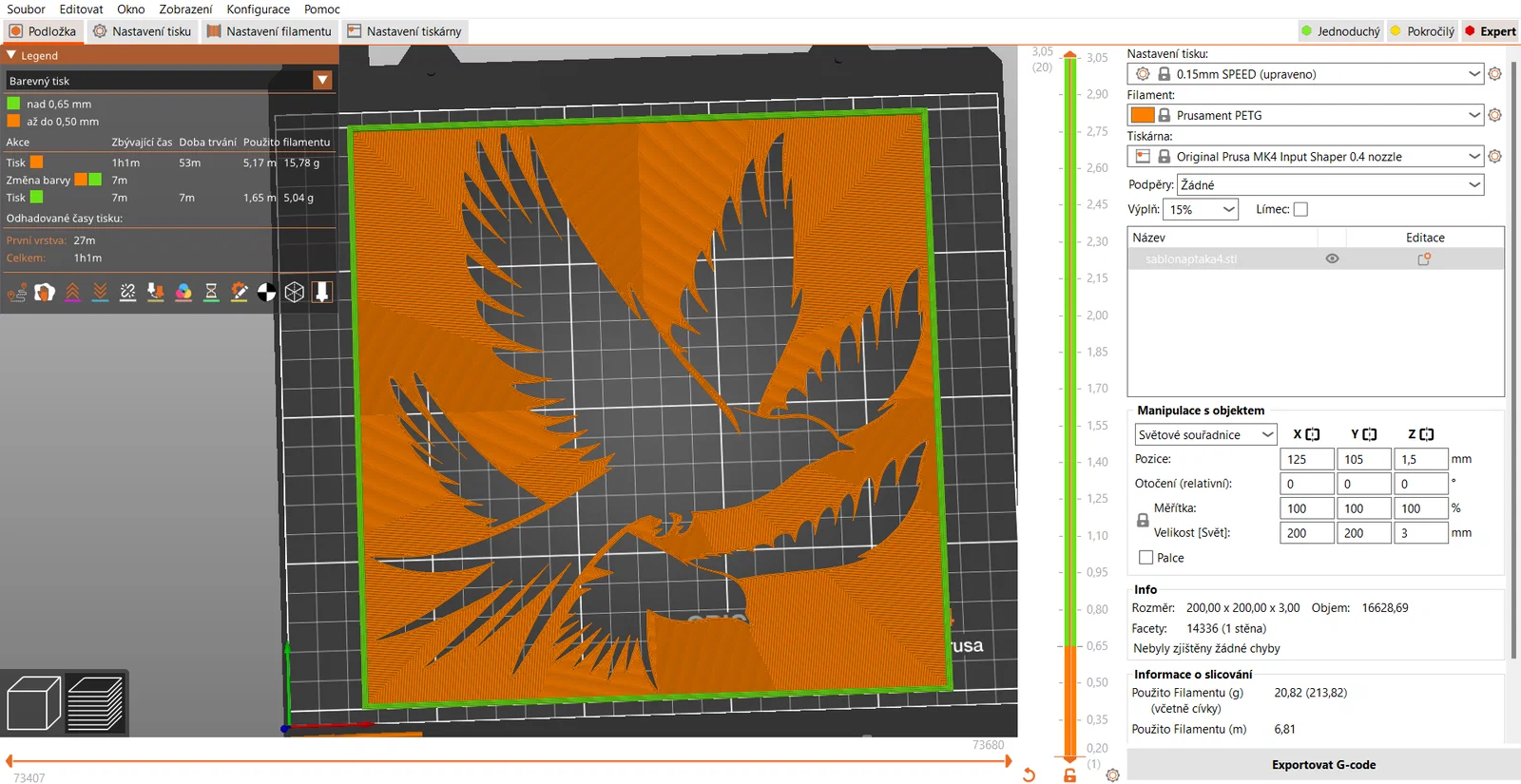Image resolution: width=1521 pixels, height=784 pixels.
Task: Click the Y axis mirror icon
Action: pos(1370,434)
